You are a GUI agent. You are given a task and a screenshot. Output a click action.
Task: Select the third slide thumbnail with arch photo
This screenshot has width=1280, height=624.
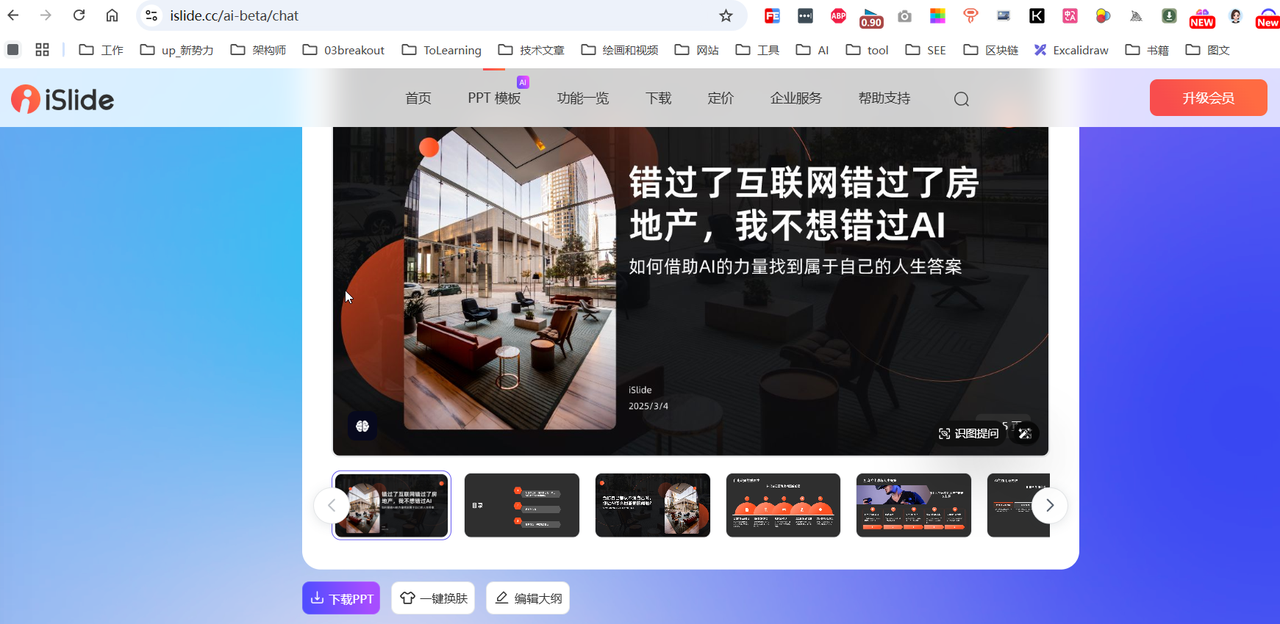pos(653,505)
